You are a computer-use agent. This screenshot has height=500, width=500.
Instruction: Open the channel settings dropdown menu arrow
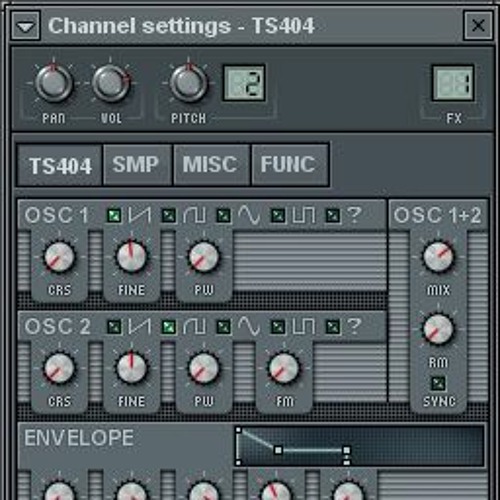[x=26, y=26]
